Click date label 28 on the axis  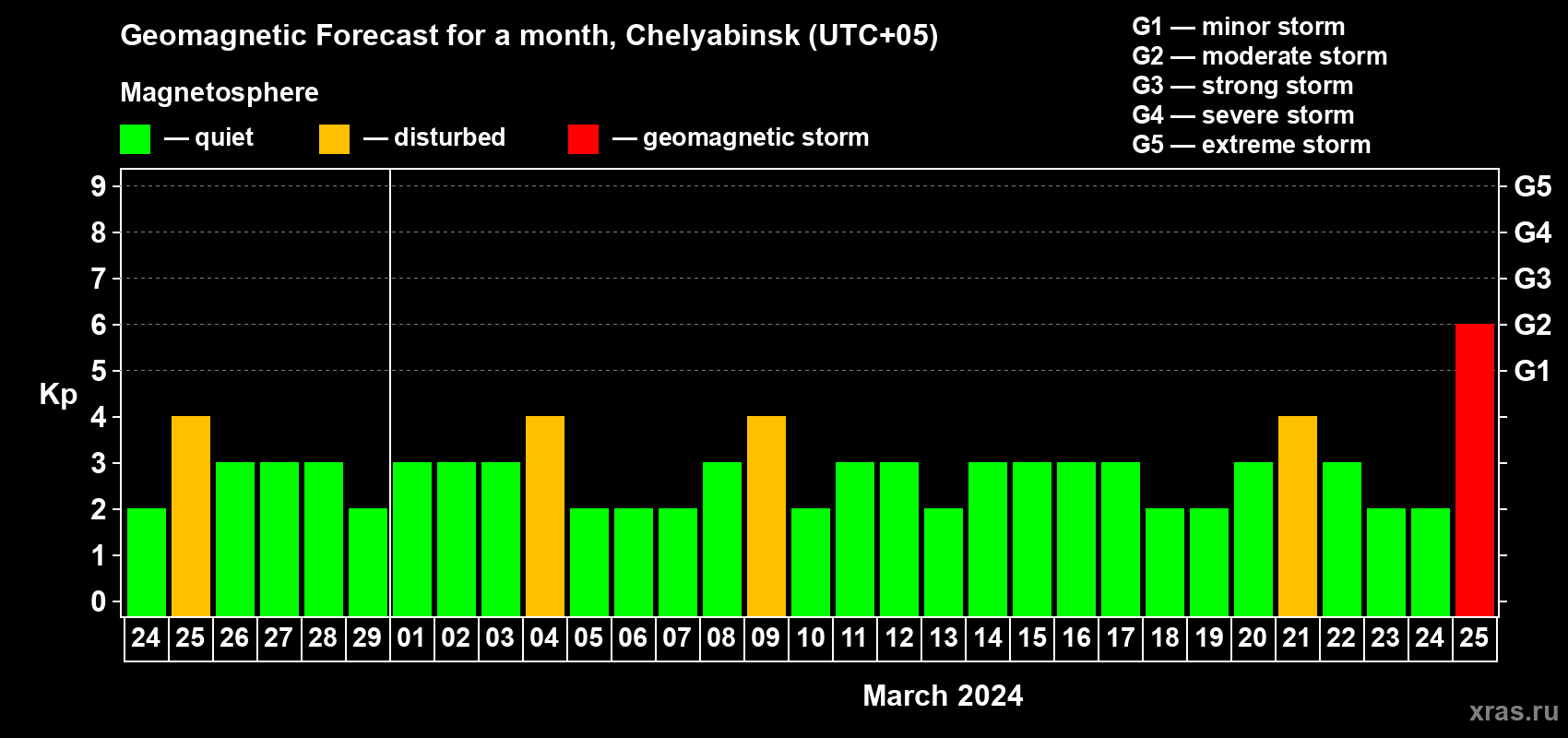pyautogui.click(x=323, y=638)
